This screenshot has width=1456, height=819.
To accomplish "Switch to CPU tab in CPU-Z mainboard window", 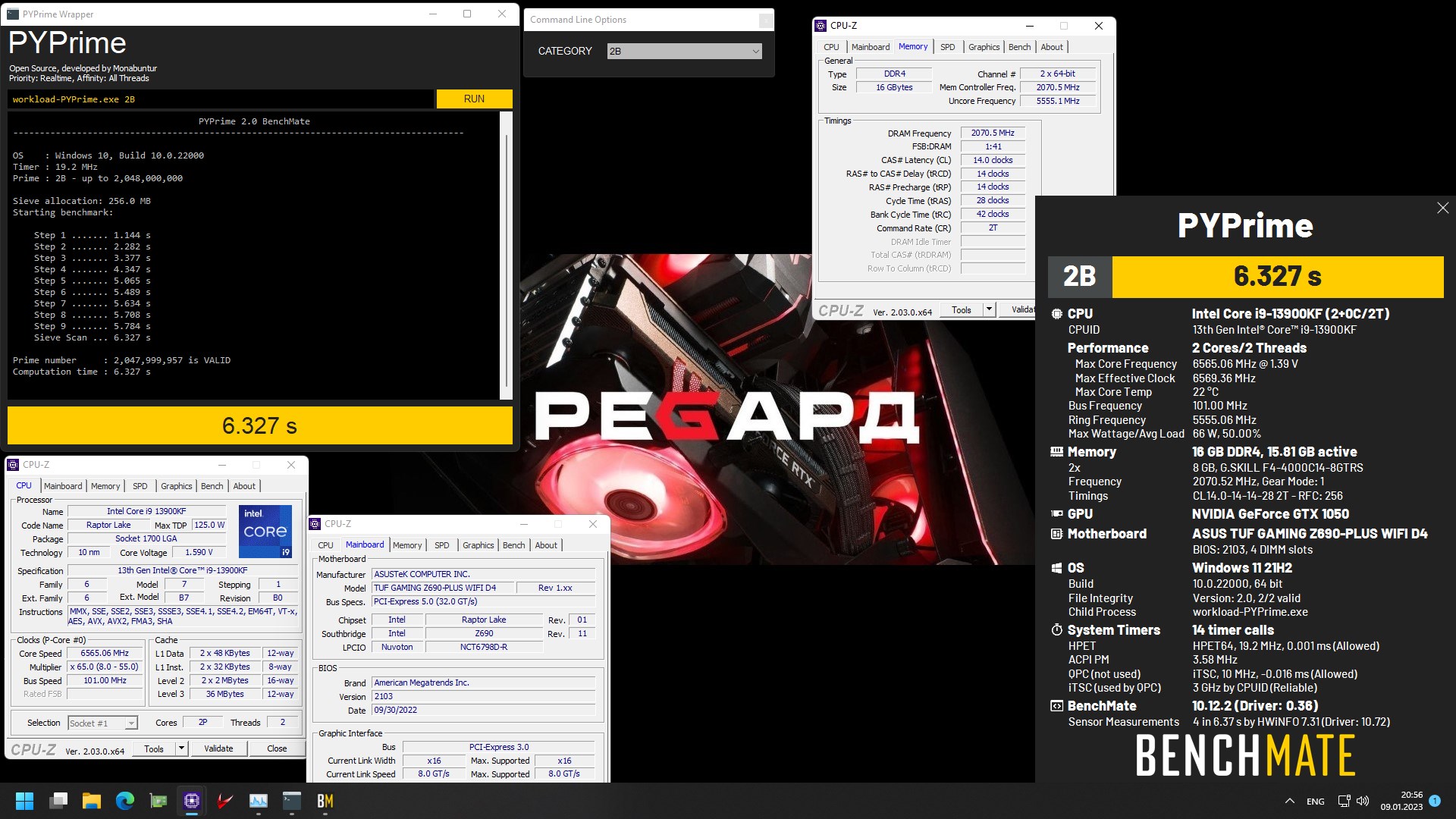I will click(x=325, y=545).
